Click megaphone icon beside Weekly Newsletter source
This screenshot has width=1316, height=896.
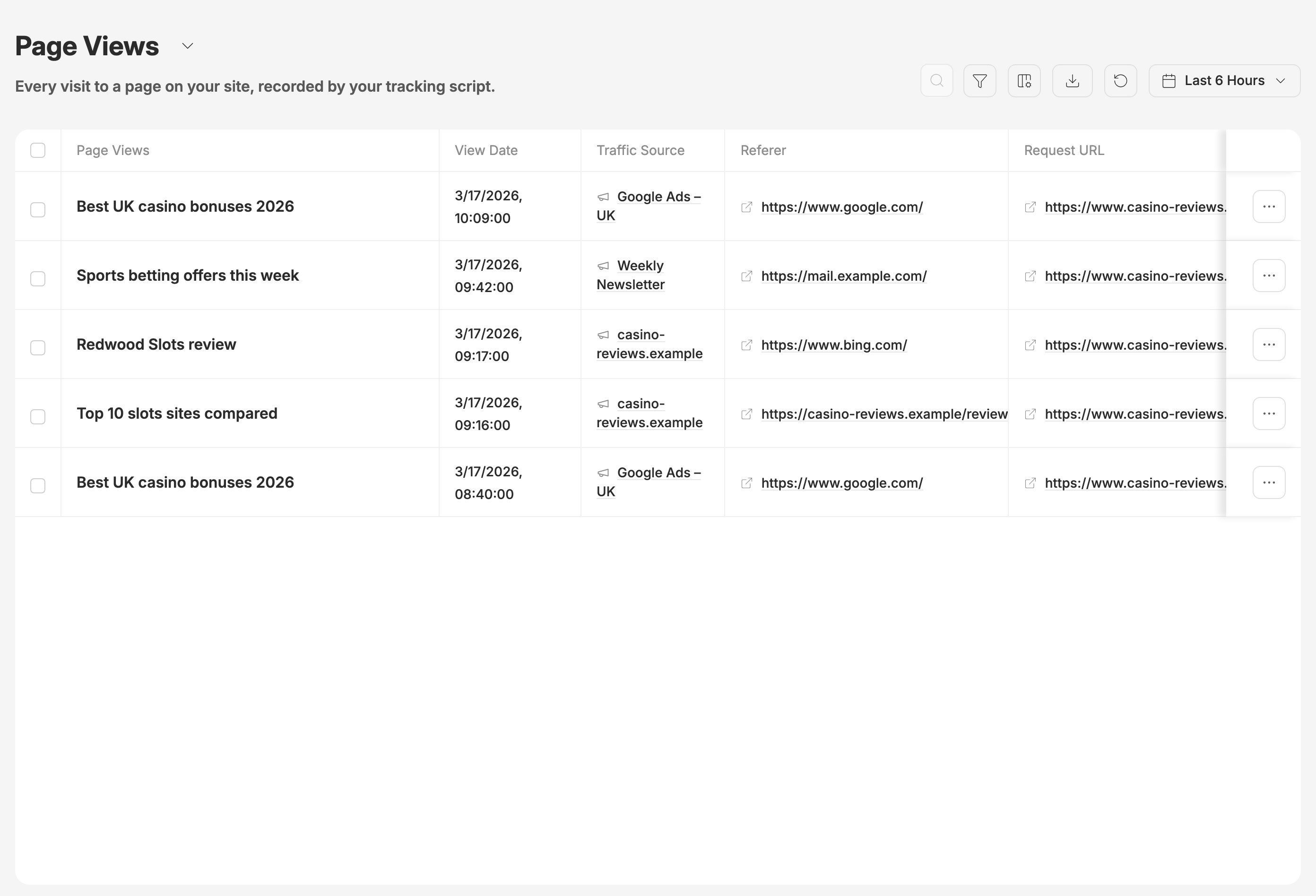(603, 266)
